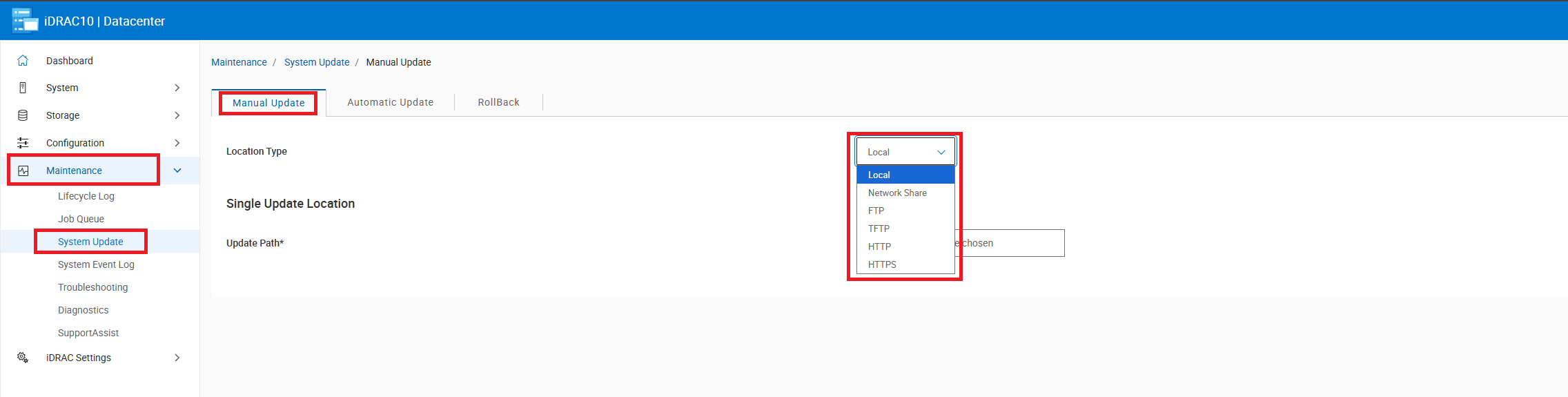The image size is (1568, 397).
Task: Choose TFTP from the dropdown list
Action: [905, 229]
